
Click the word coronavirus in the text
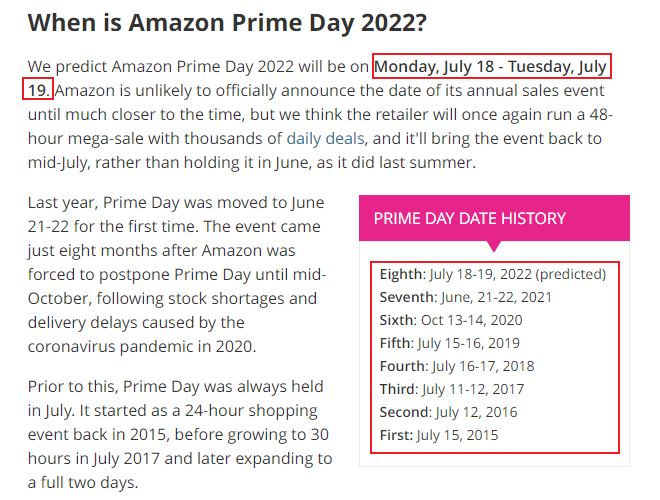click(72, 347)
